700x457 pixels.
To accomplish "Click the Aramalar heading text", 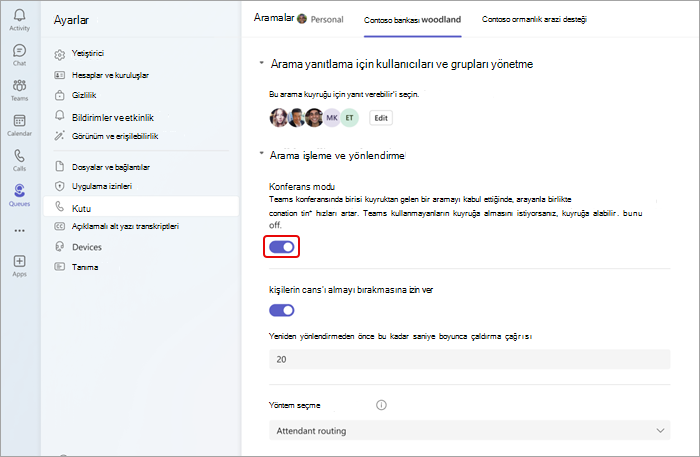I will (x=274, y=18).
